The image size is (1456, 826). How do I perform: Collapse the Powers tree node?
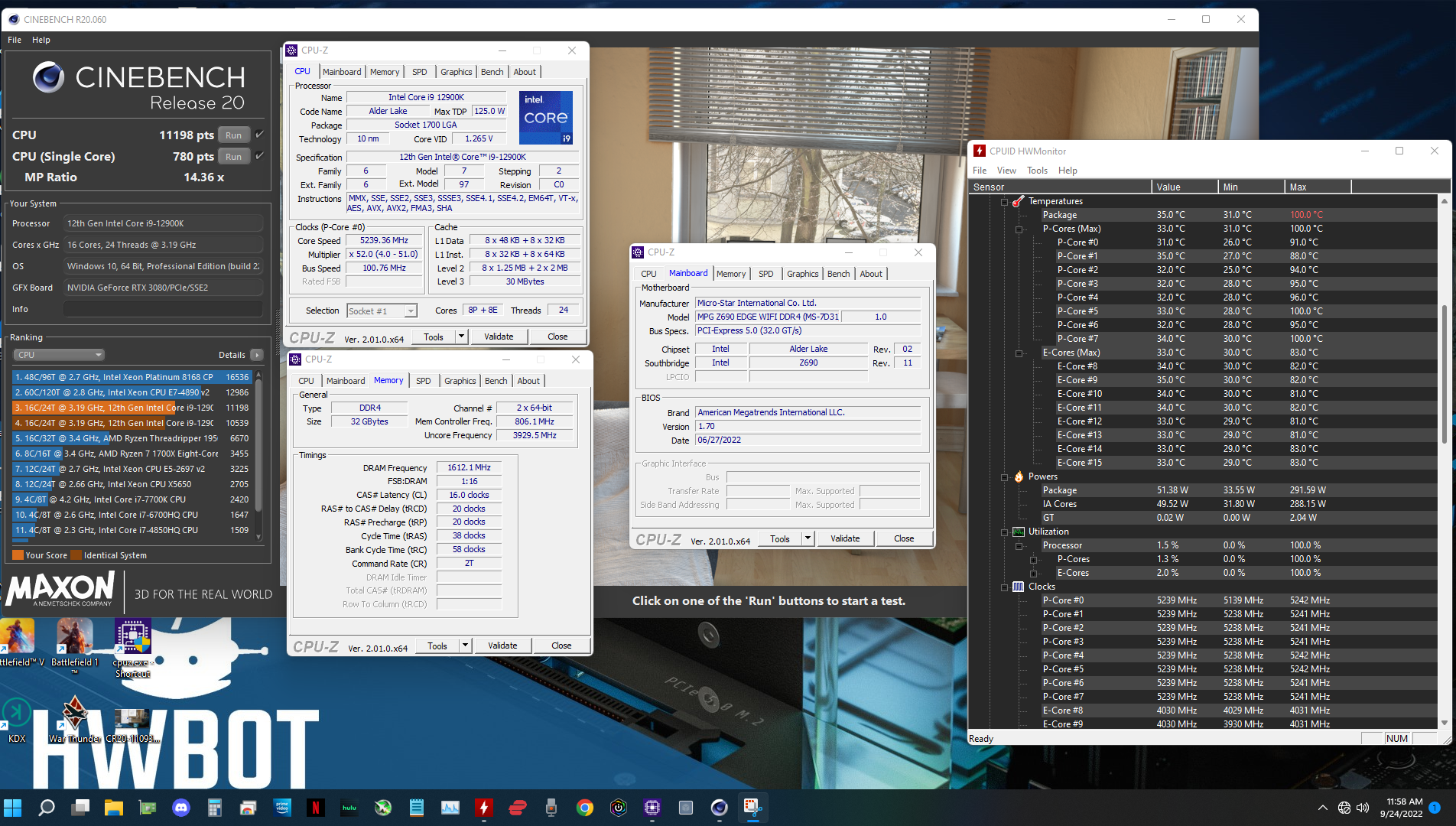tap(1004, 477)
